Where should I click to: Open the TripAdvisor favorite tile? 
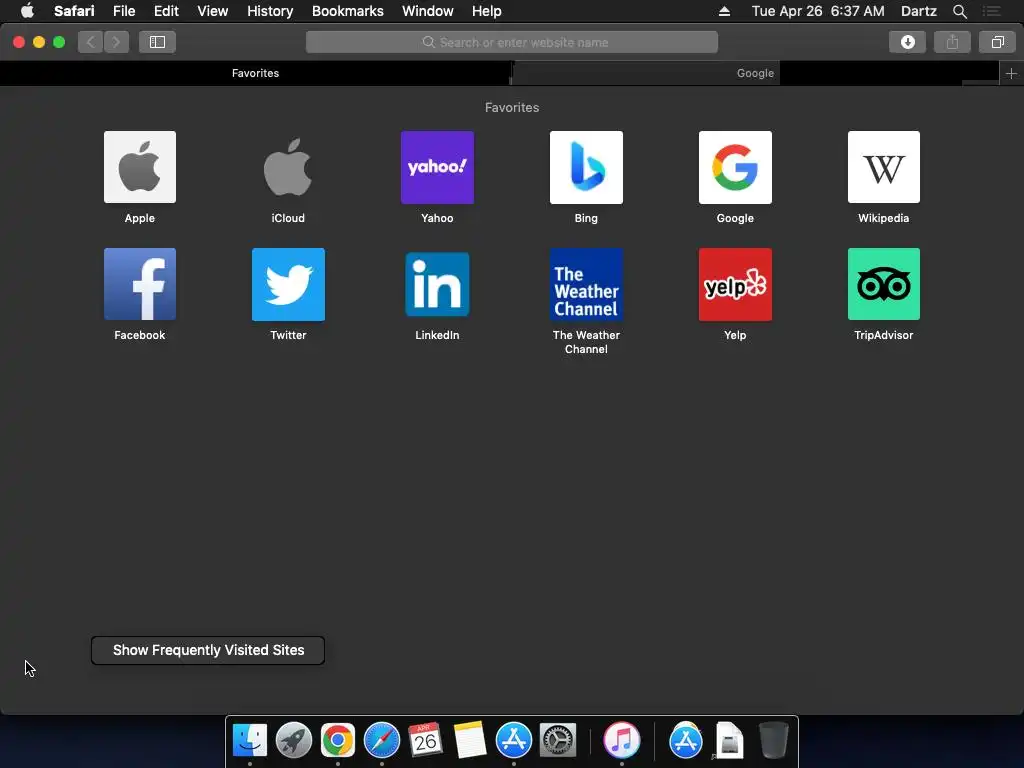coord(884,284)
